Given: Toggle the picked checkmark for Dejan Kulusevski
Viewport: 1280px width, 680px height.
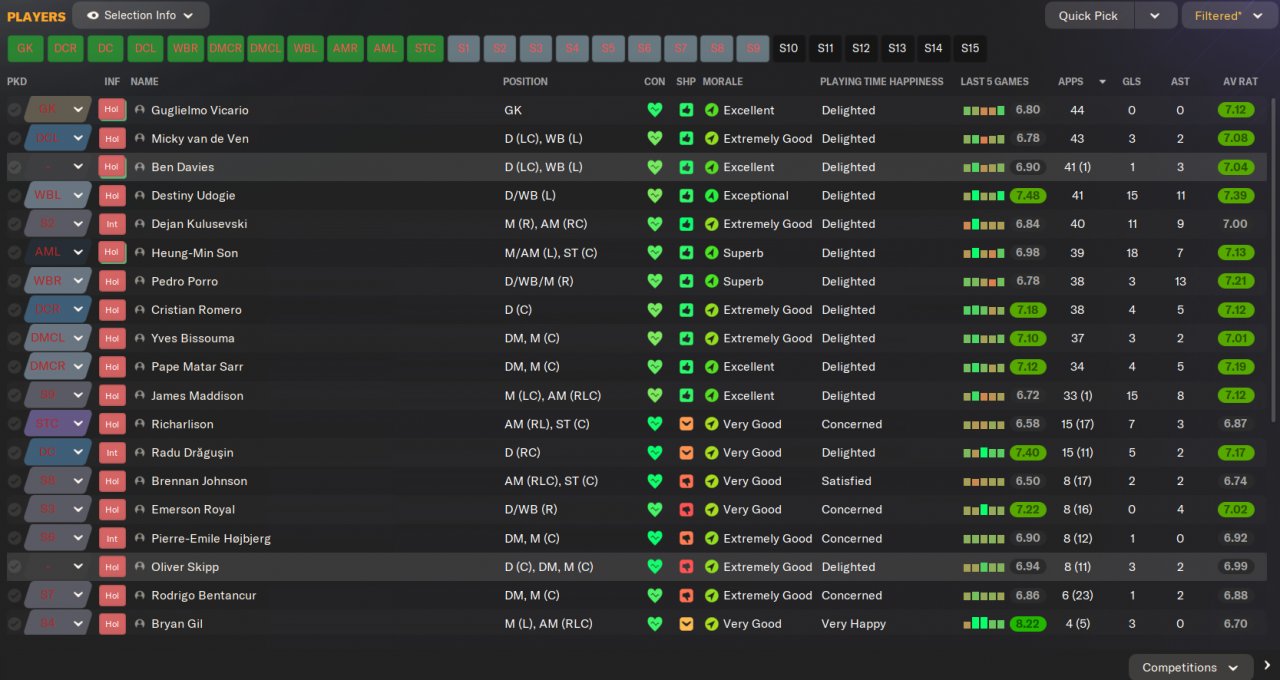Looking at the screenshot, I should coord(14,224).
